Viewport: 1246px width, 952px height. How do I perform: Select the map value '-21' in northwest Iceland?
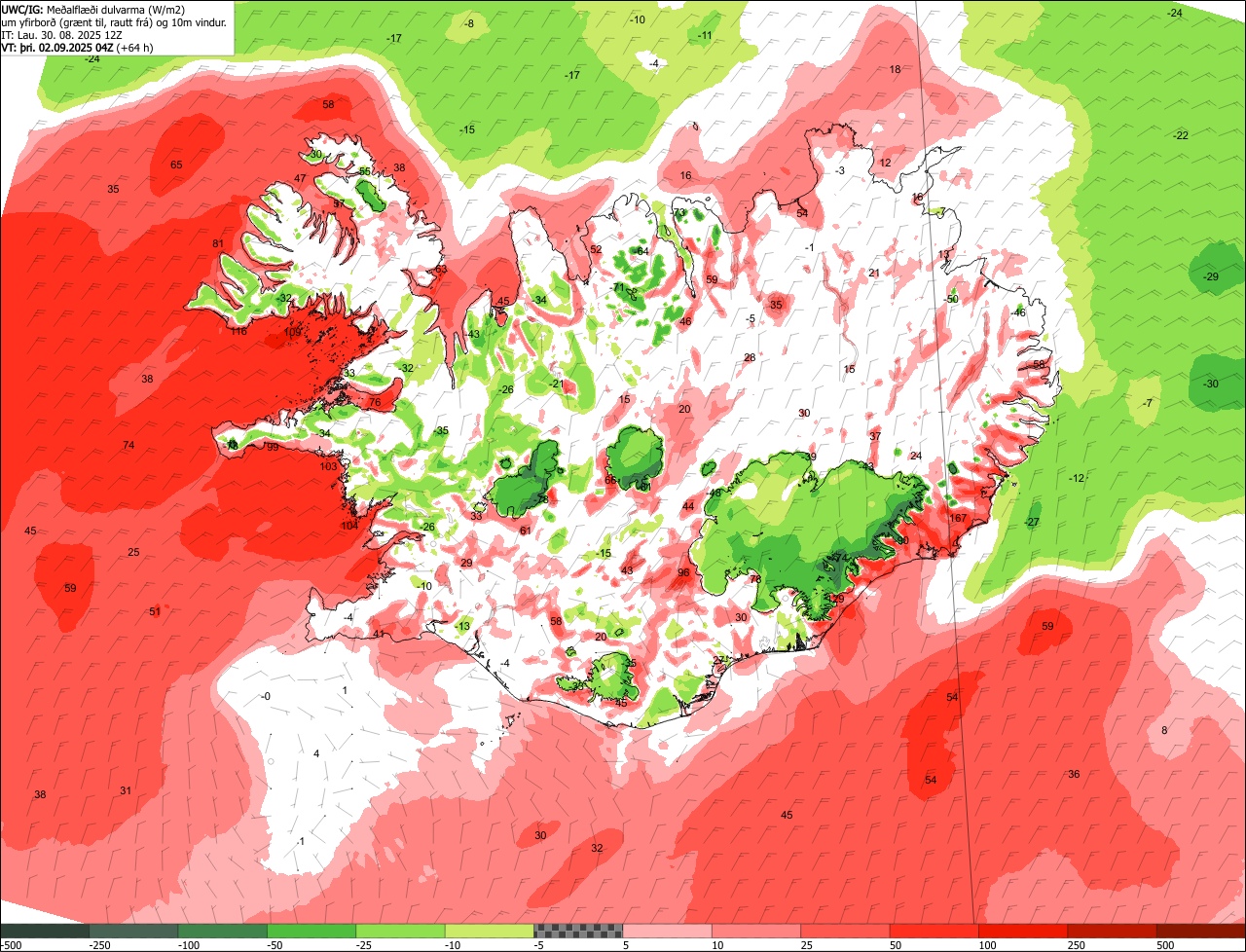(557, 384)
